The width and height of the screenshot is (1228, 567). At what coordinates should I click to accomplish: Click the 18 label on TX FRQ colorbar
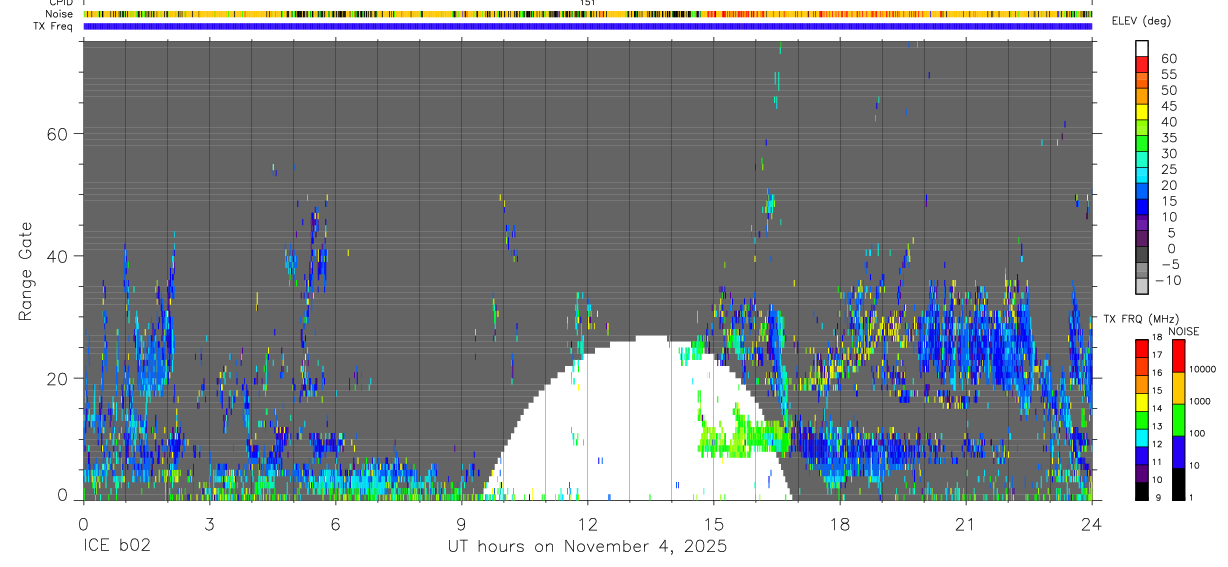[1156, 338]
